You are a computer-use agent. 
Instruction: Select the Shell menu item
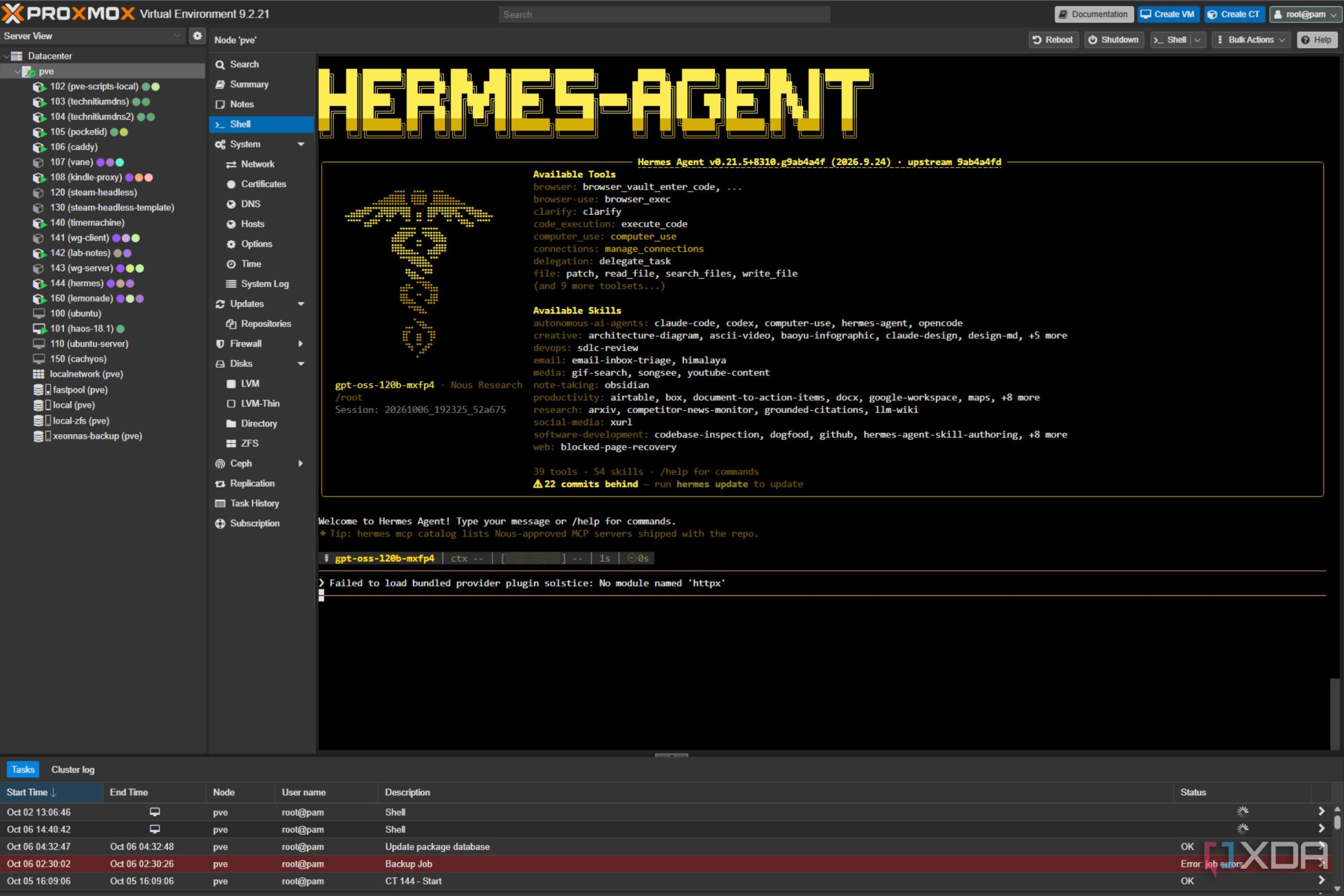[261, 124]
